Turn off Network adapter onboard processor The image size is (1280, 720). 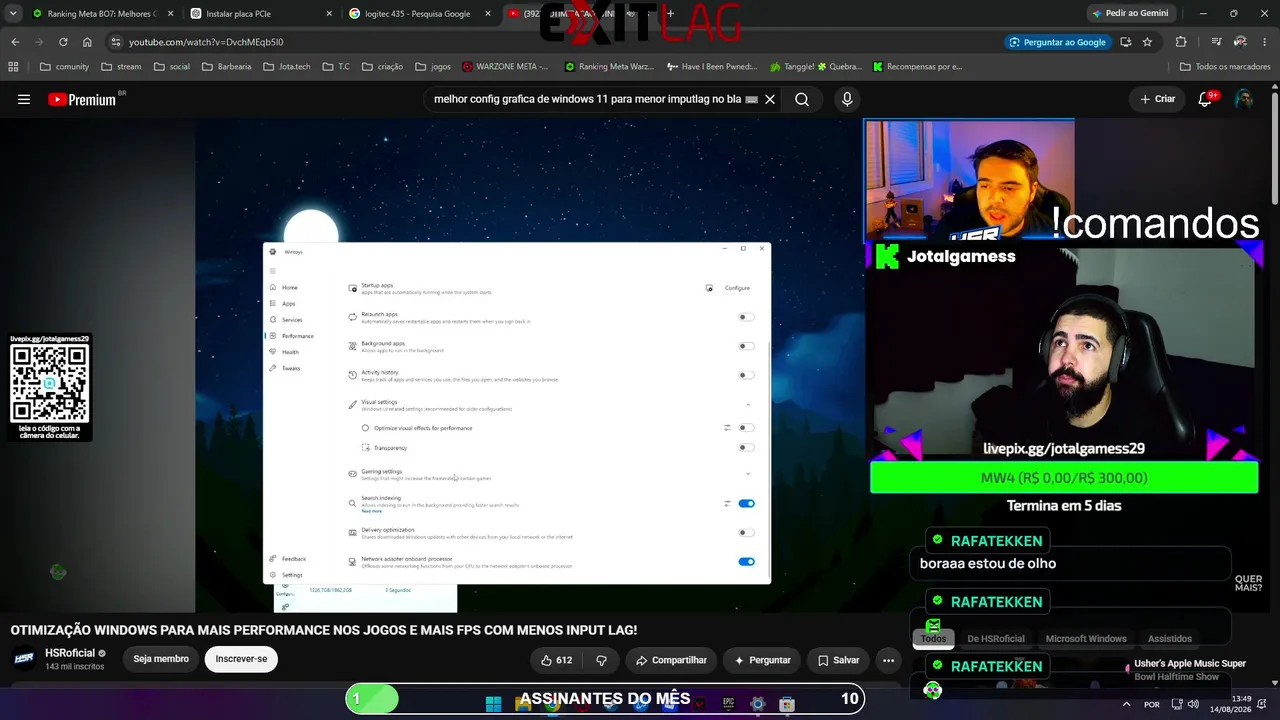[x=746, y=562]
